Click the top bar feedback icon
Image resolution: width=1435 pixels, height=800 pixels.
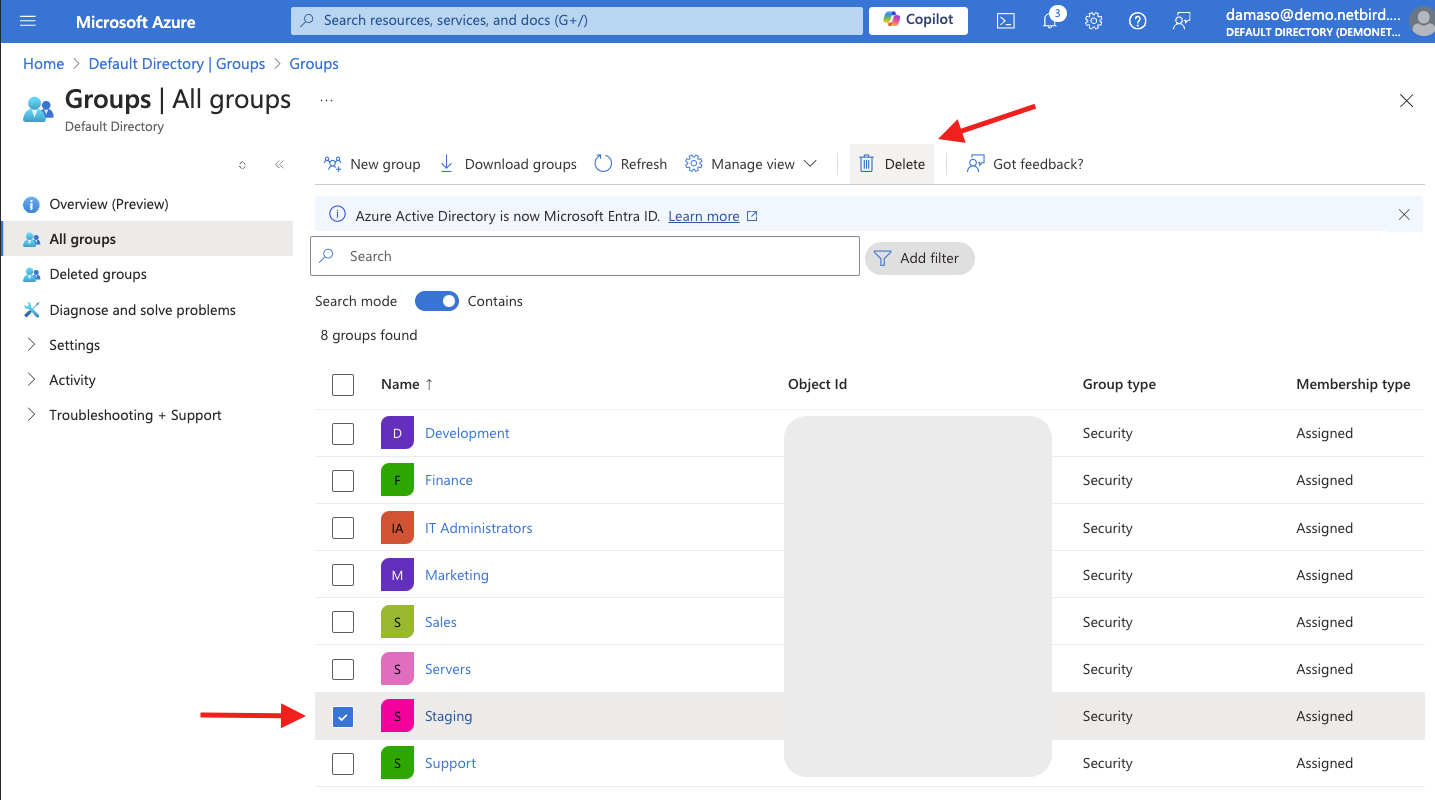1181,21
